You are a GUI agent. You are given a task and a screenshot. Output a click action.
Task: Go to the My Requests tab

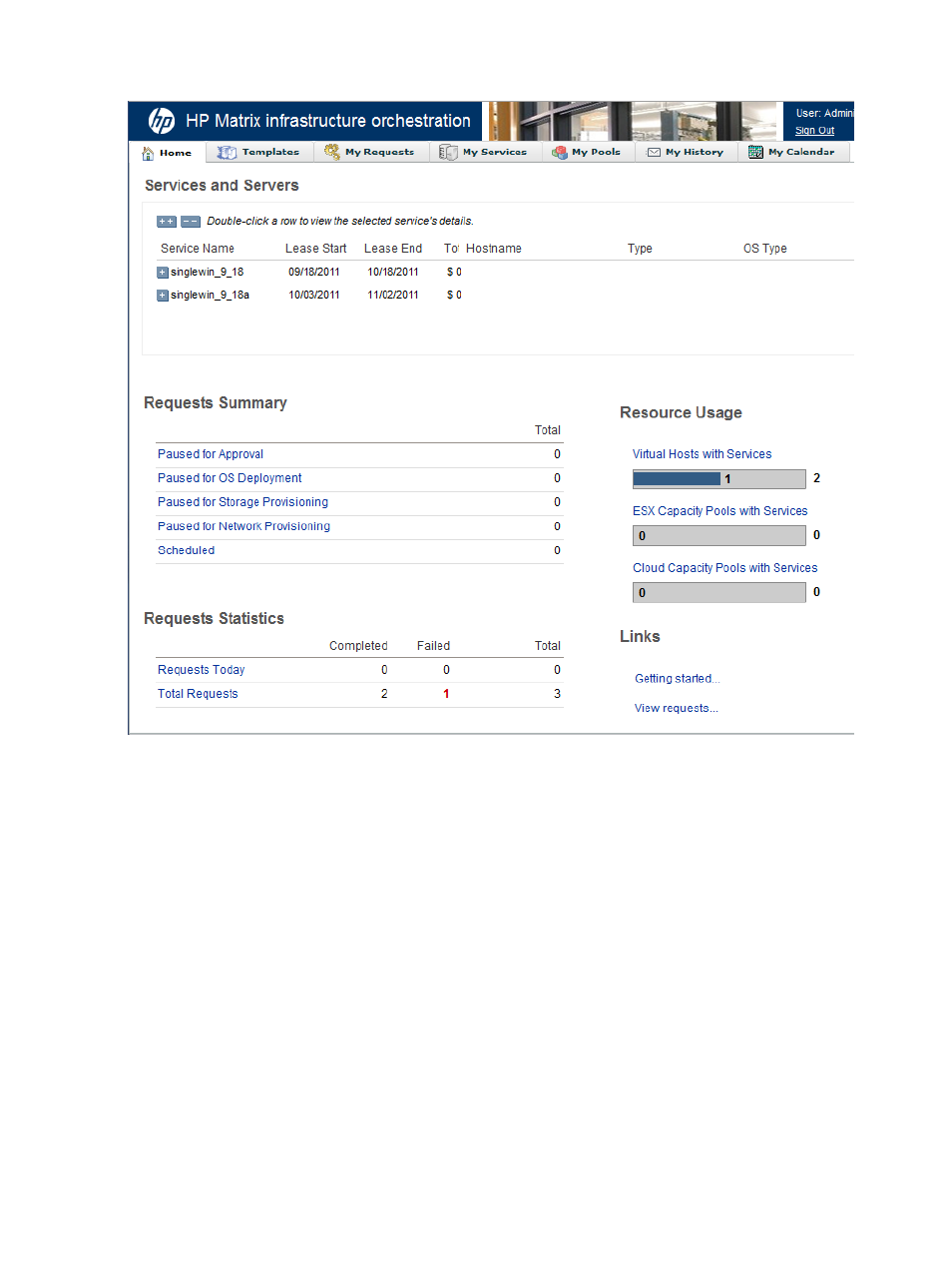[x=371, y=152]
